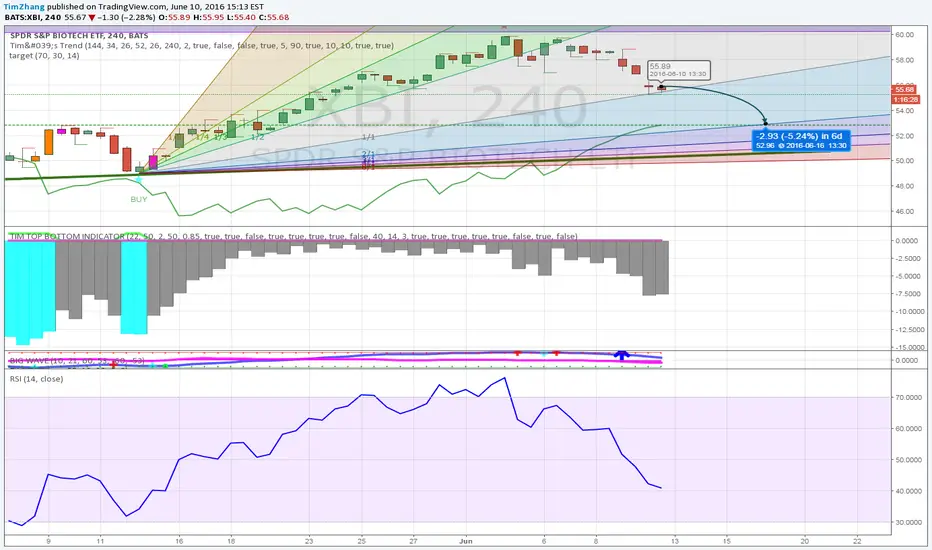Click the 50.0000 RSI axis value
The image size is (932, 550).
point(909,460)
